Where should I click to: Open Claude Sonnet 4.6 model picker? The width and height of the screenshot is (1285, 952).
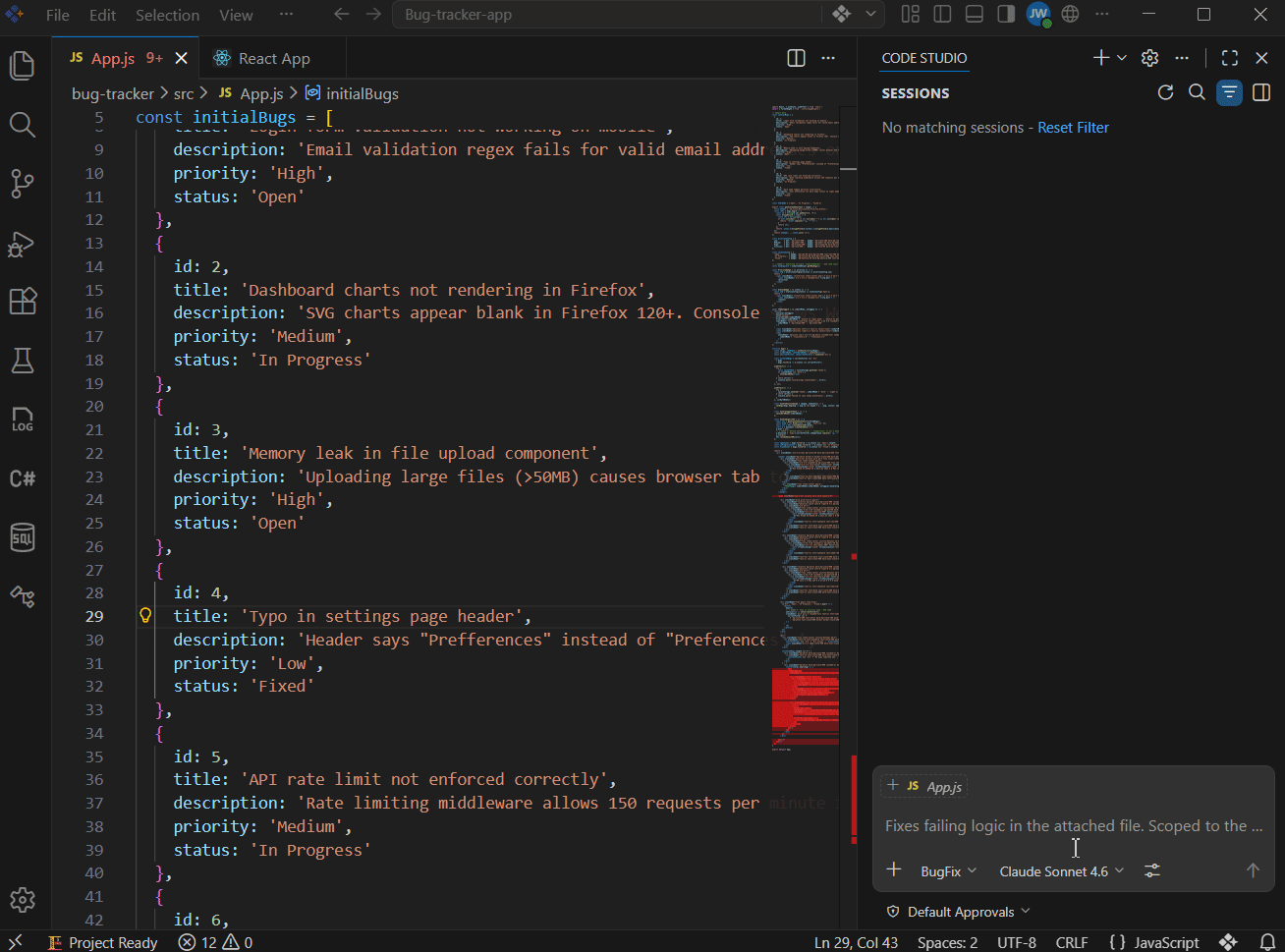1061,871
